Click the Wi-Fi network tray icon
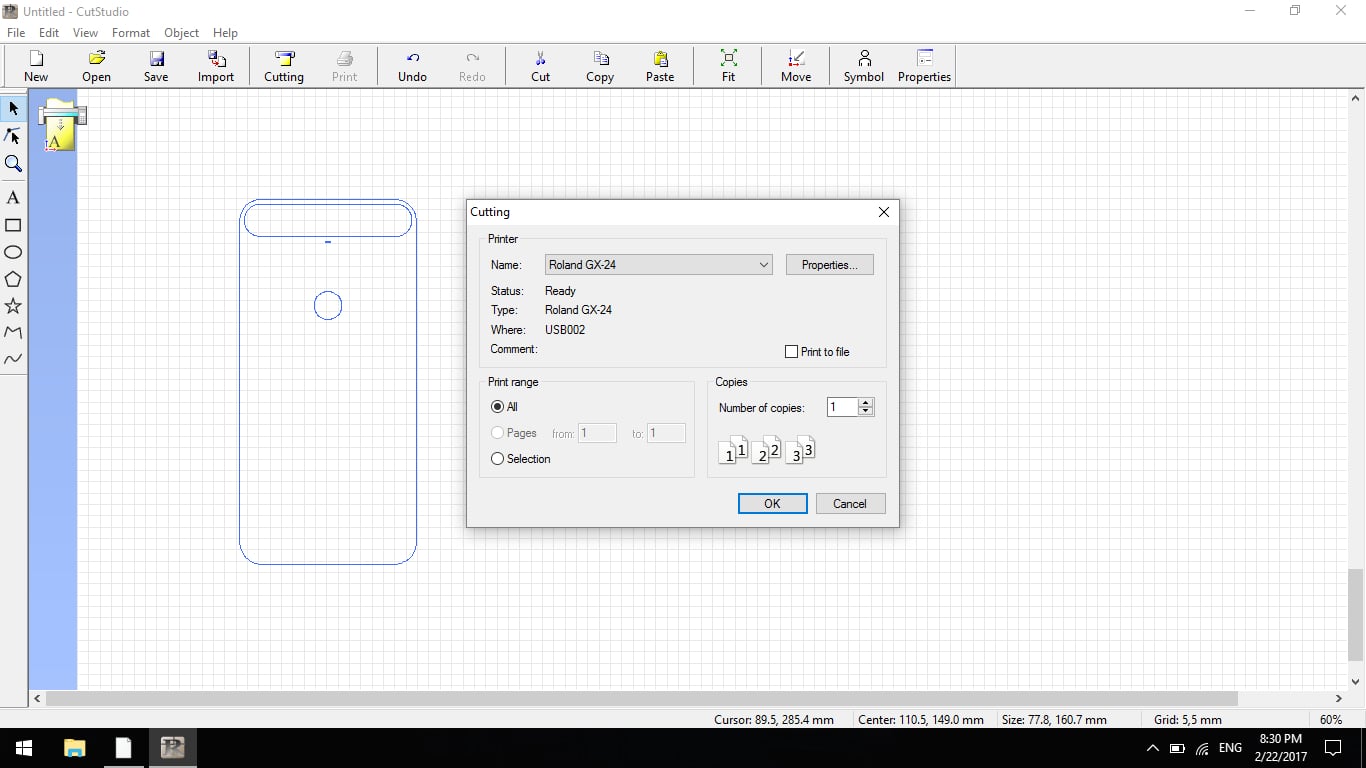The height and width of the screenshot is (768, 1366). (1202, 748)
